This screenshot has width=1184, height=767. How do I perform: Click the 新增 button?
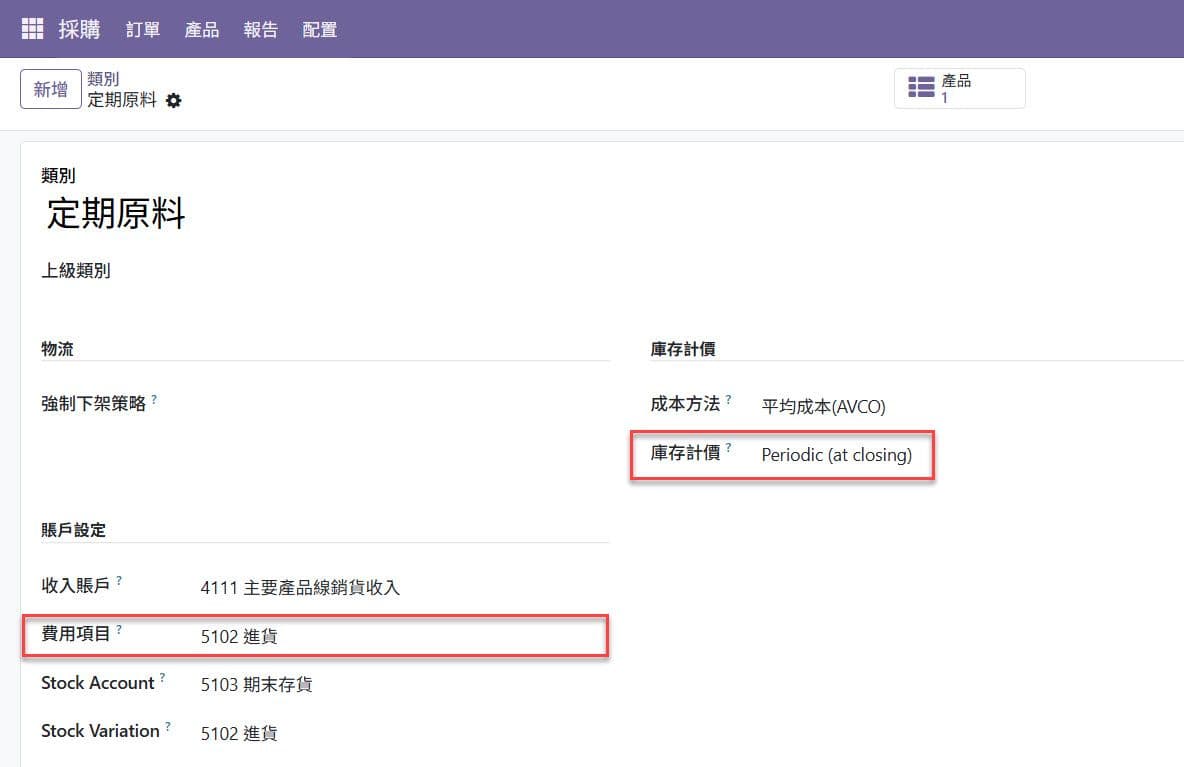coord(51,89)
